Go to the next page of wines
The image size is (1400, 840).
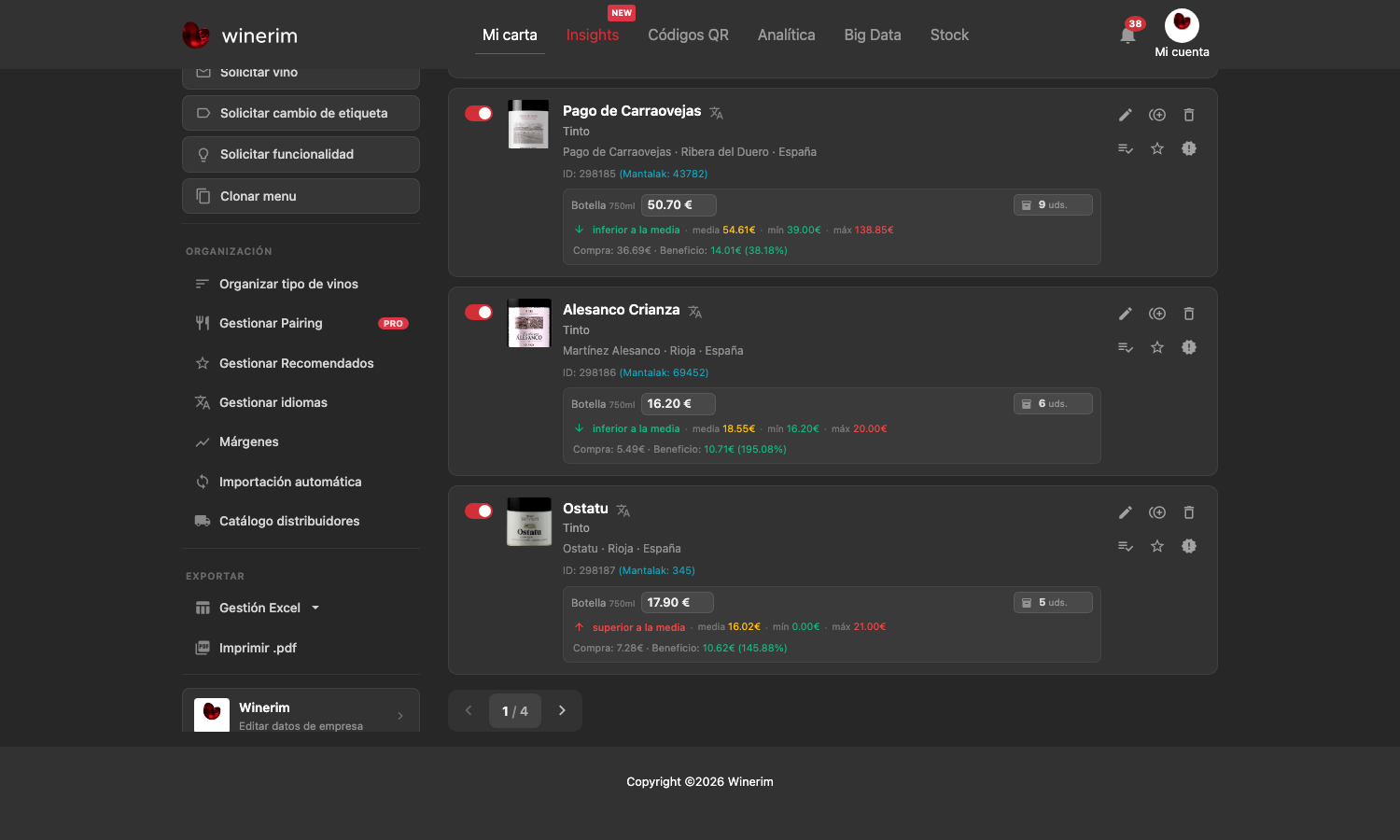tap(562, 710)
